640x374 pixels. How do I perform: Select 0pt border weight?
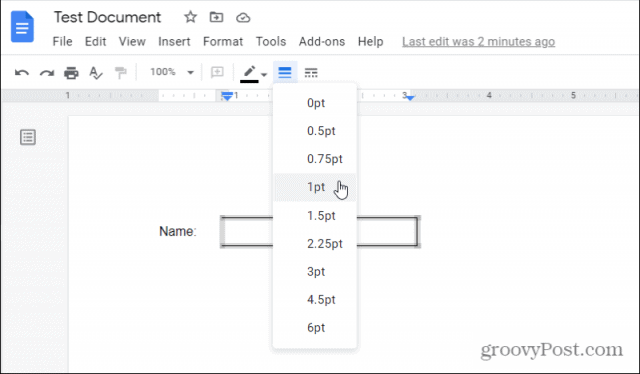315,103
